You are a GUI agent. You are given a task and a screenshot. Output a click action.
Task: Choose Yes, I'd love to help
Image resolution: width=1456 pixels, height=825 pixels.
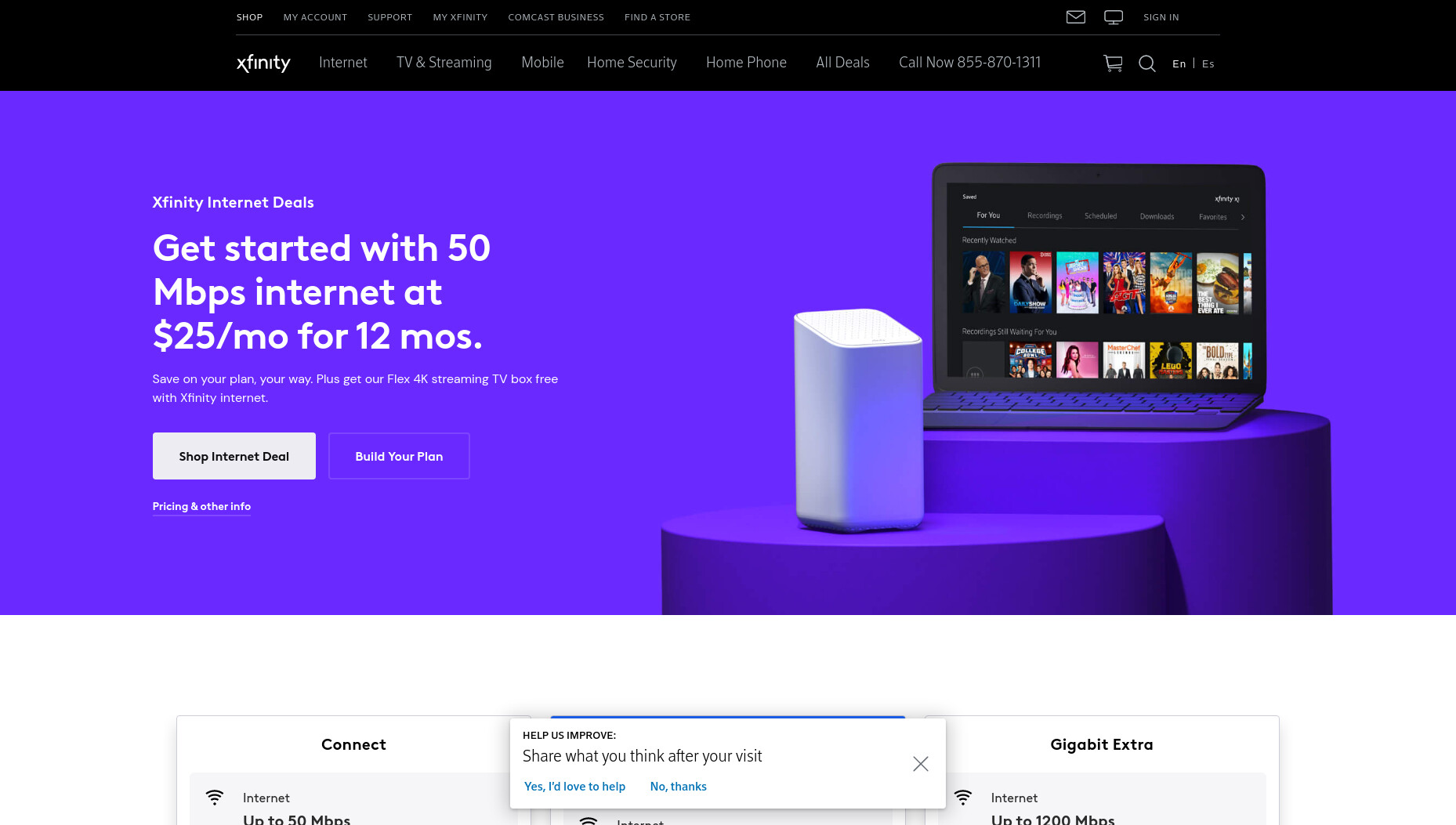(x=574, y=787)
